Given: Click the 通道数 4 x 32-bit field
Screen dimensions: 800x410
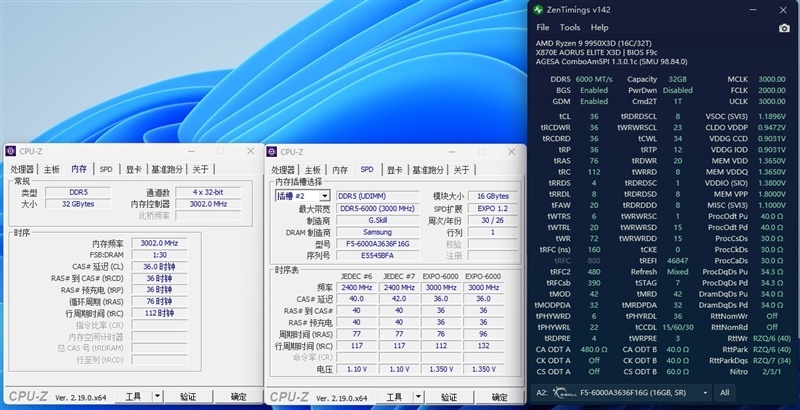Looking at the screenshot, I should coord(208,192).
